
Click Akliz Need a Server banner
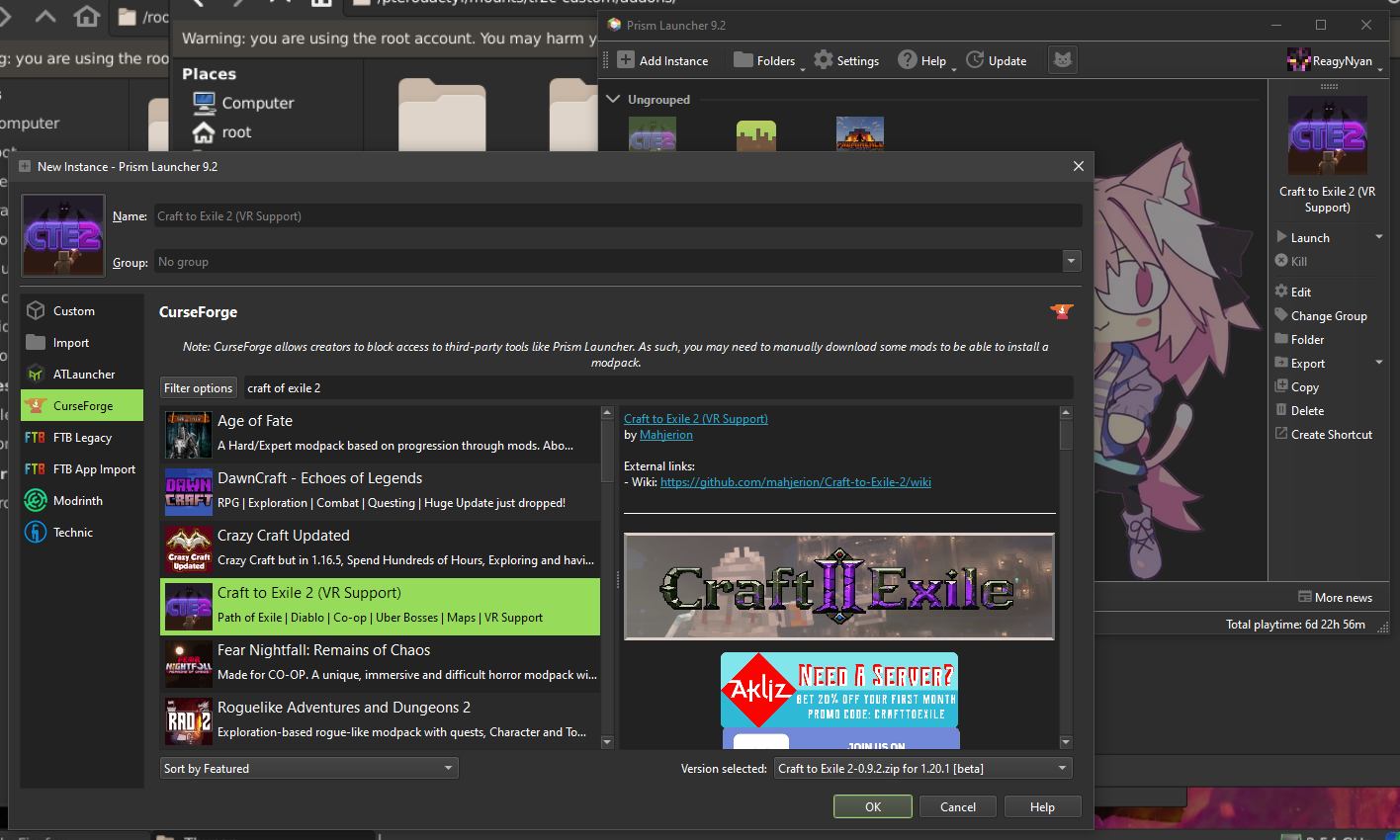(x=839, y=689)
